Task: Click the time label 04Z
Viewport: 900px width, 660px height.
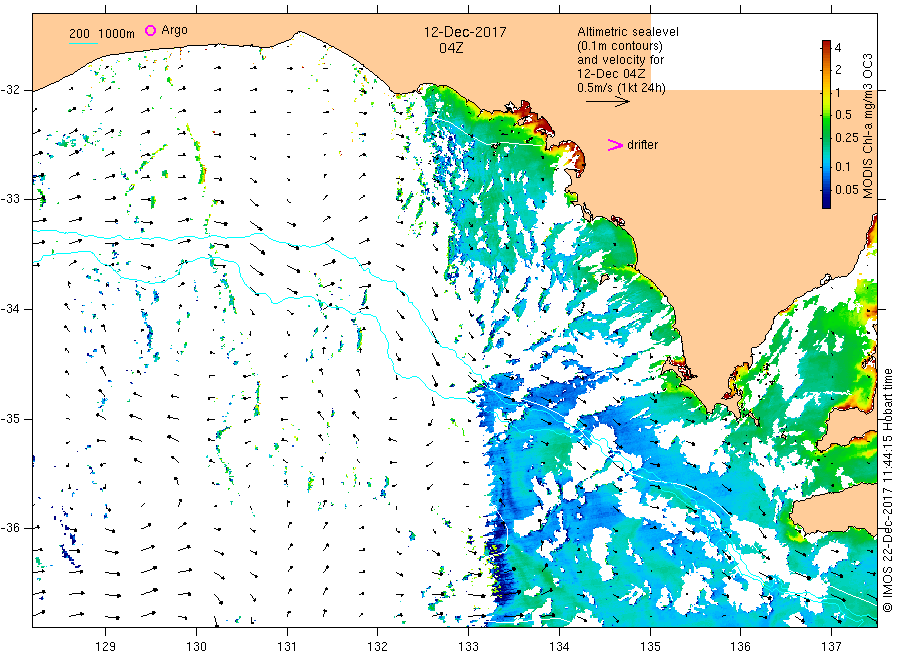Action: point(451,48)
